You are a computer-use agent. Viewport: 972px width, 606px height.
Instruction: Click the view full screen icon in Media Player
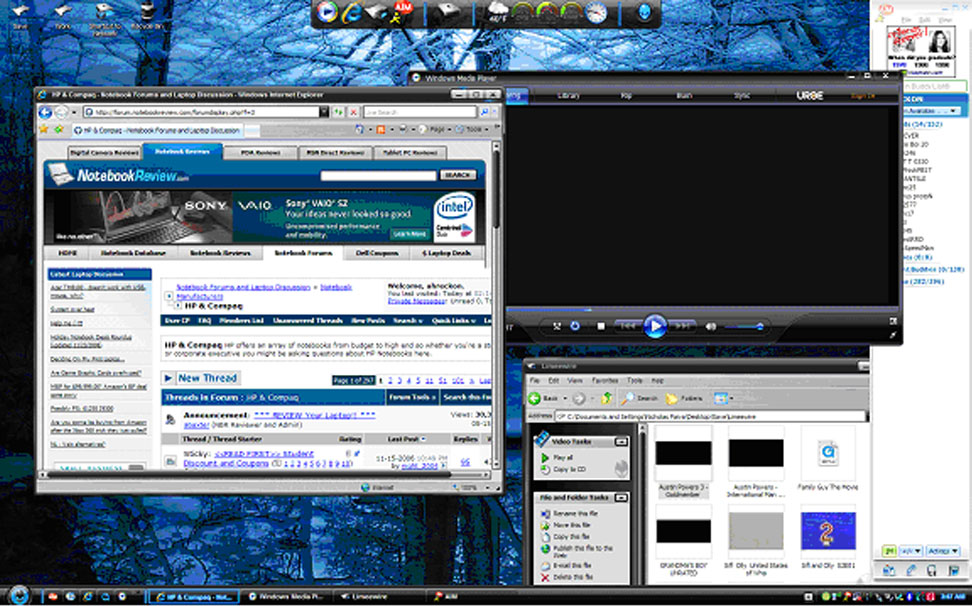point(893,321)
